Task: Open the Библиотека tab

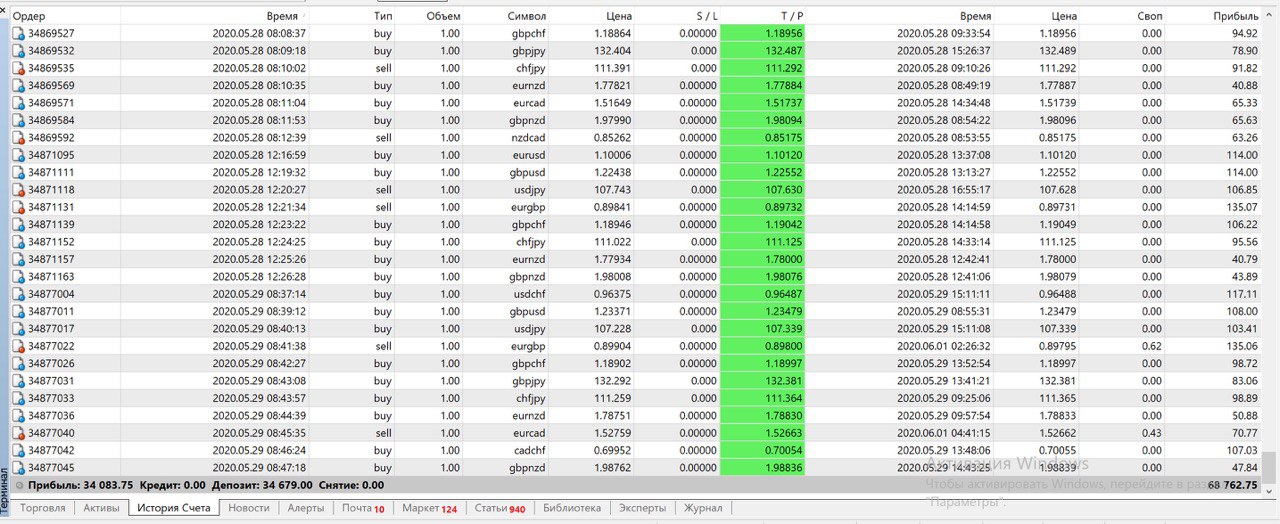Action: (572, 508)
